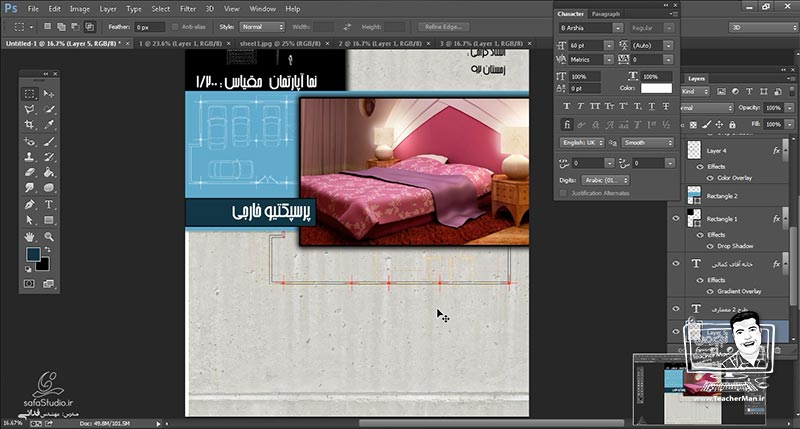Image resolution: width=800 pixels, height=429 pixels.
Task: Click the Feather input field
Action: click(x=150, y=27)
